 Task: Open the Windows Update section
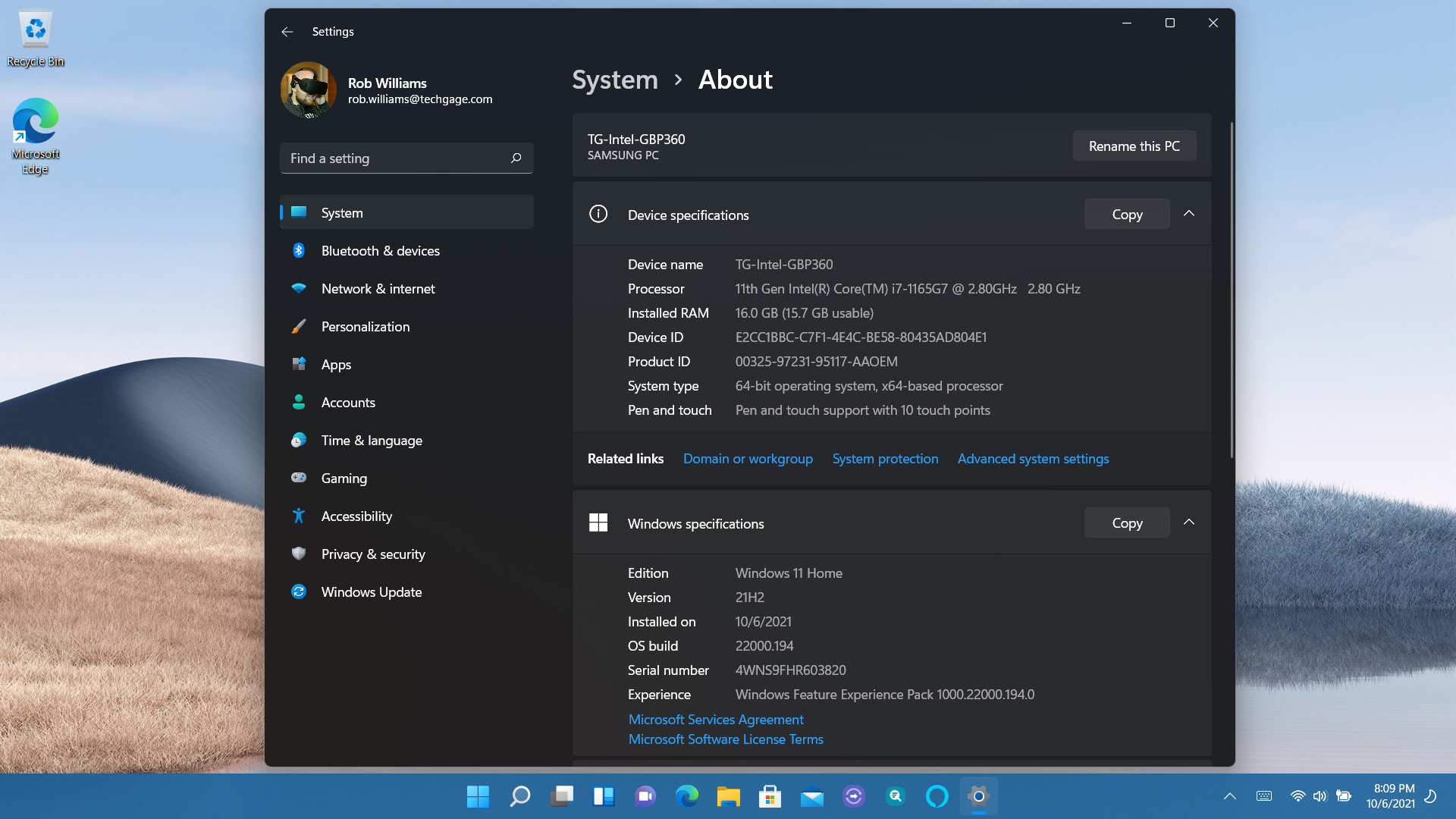point(371,592)
